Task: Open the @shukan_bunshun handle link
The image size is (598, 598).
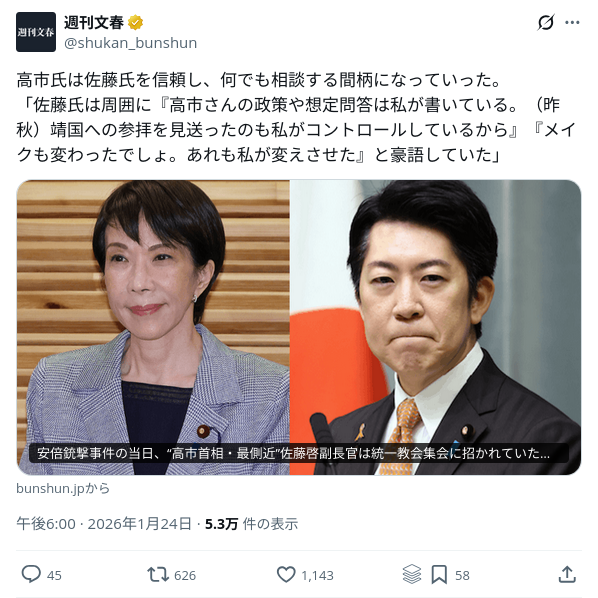Action: coord(130,43)
